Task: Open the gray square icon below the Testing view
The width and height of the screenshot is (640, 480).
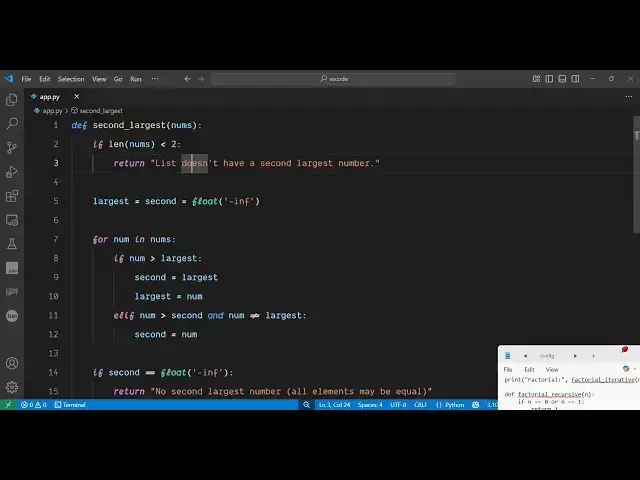Action: pyautogui.click(x=12, y=268)
